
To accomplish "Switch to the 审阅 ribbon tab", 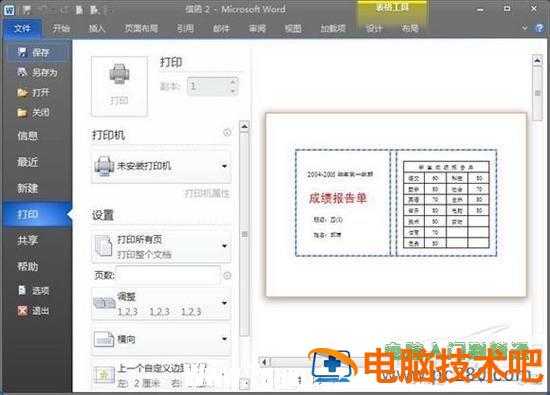I will pos(257,28).
